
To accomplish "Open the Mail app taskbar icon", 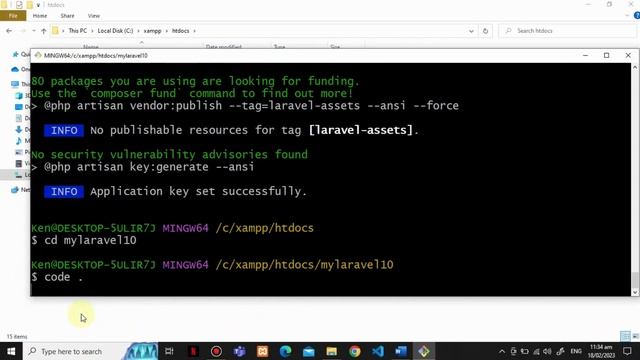I will (x=309, y=351).
